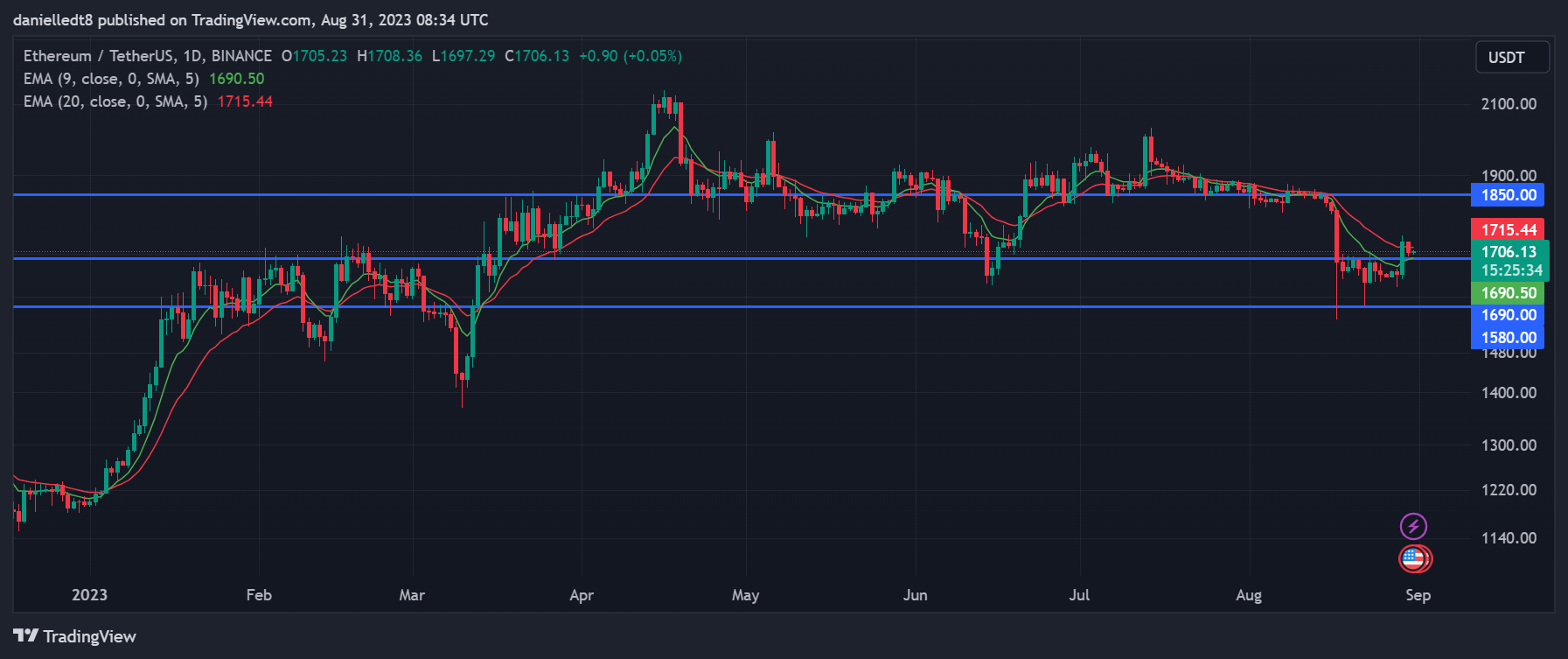Image resolution: width=1568 pixels, height=659 pixels.
Task: Open the USDT currency selector
Action: point(1511,58)
